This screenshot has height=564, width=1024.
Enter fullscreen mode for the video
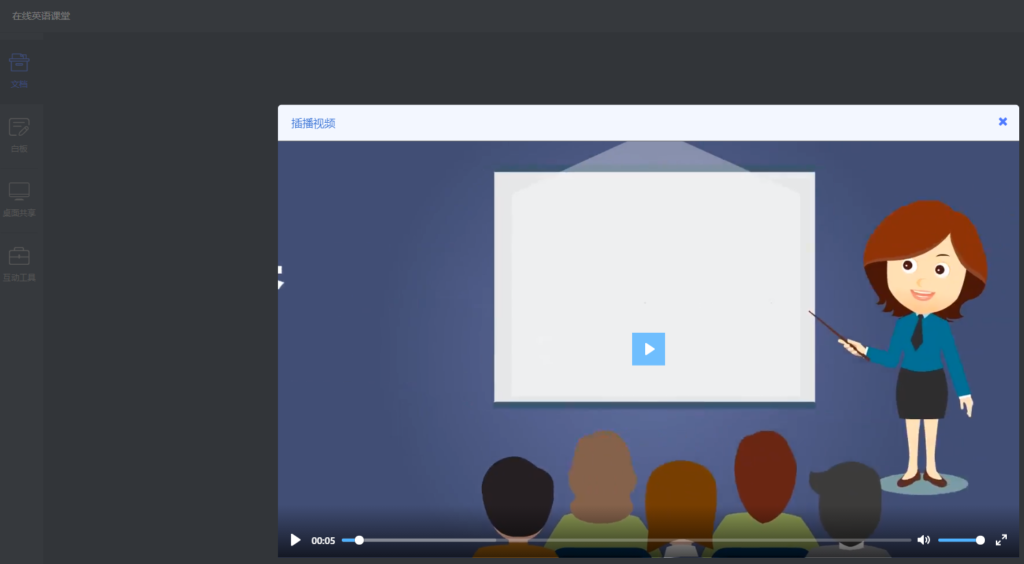click(1001, 540)
